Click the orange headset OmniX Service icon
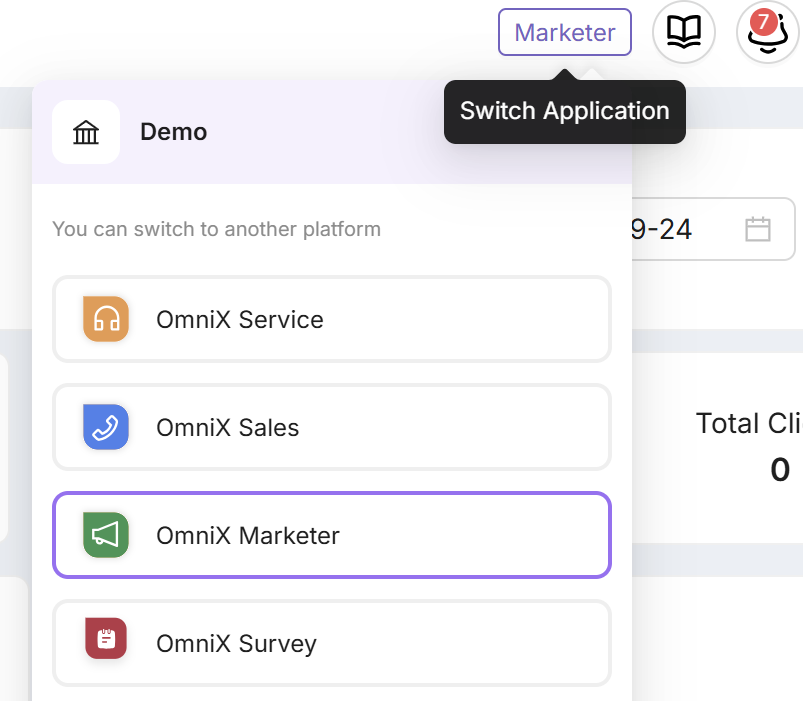 point(106,319)
